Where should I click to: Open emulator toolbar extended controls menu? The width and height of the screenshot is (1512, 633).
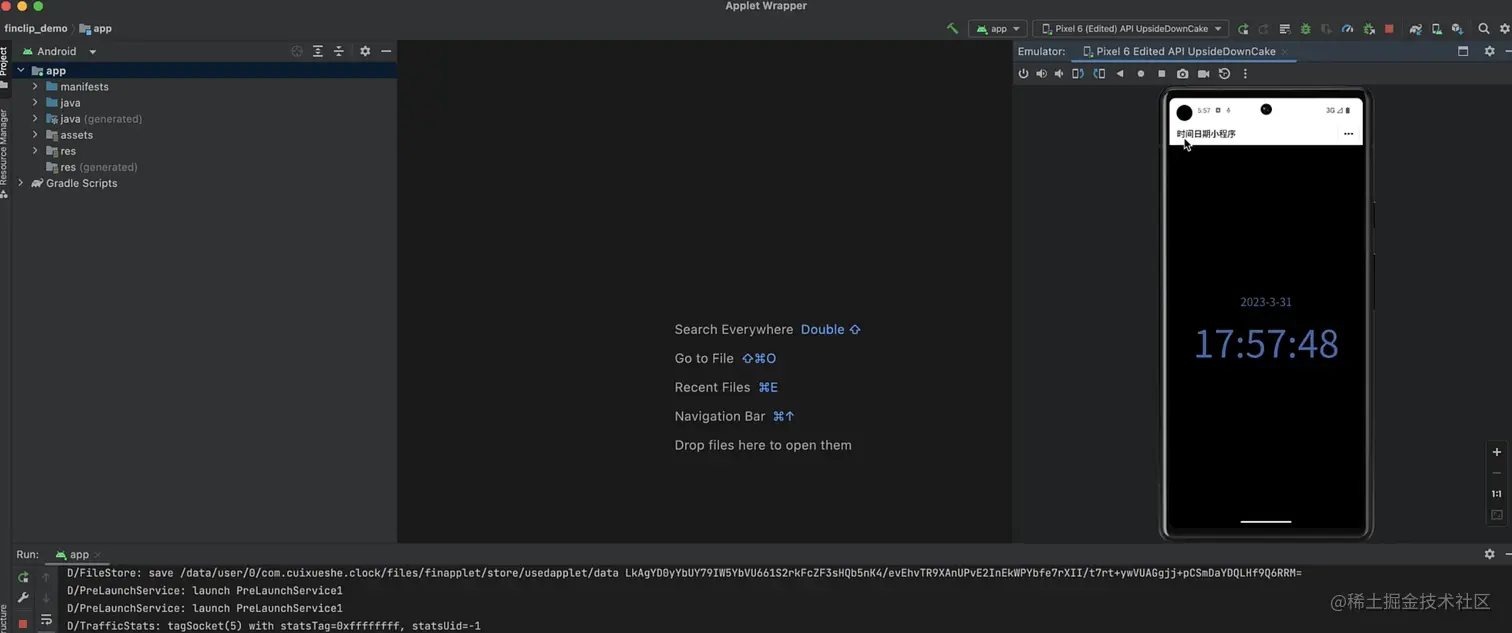[x=1245, y=74]
